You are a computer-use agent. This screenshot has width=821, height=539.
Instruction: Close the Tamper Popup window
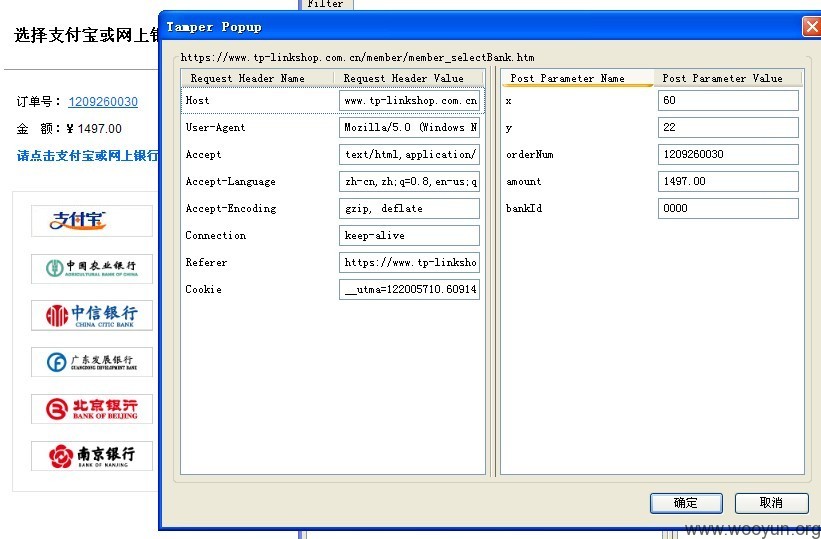[812, 27]
